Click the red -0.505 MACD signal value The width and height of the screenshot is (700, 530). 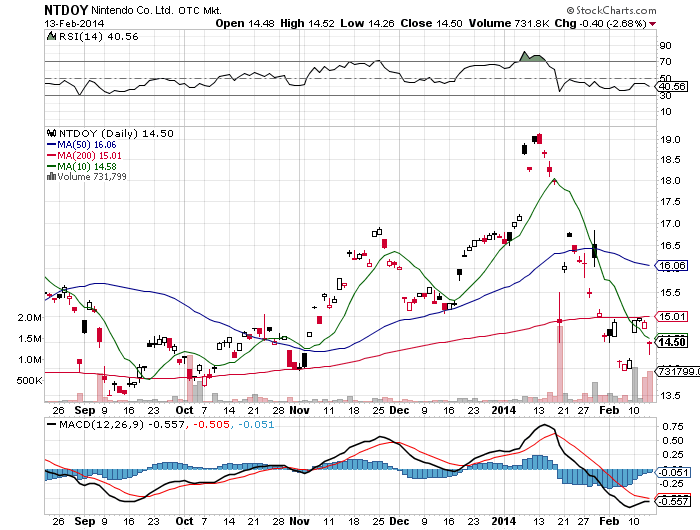click(211, 424)
